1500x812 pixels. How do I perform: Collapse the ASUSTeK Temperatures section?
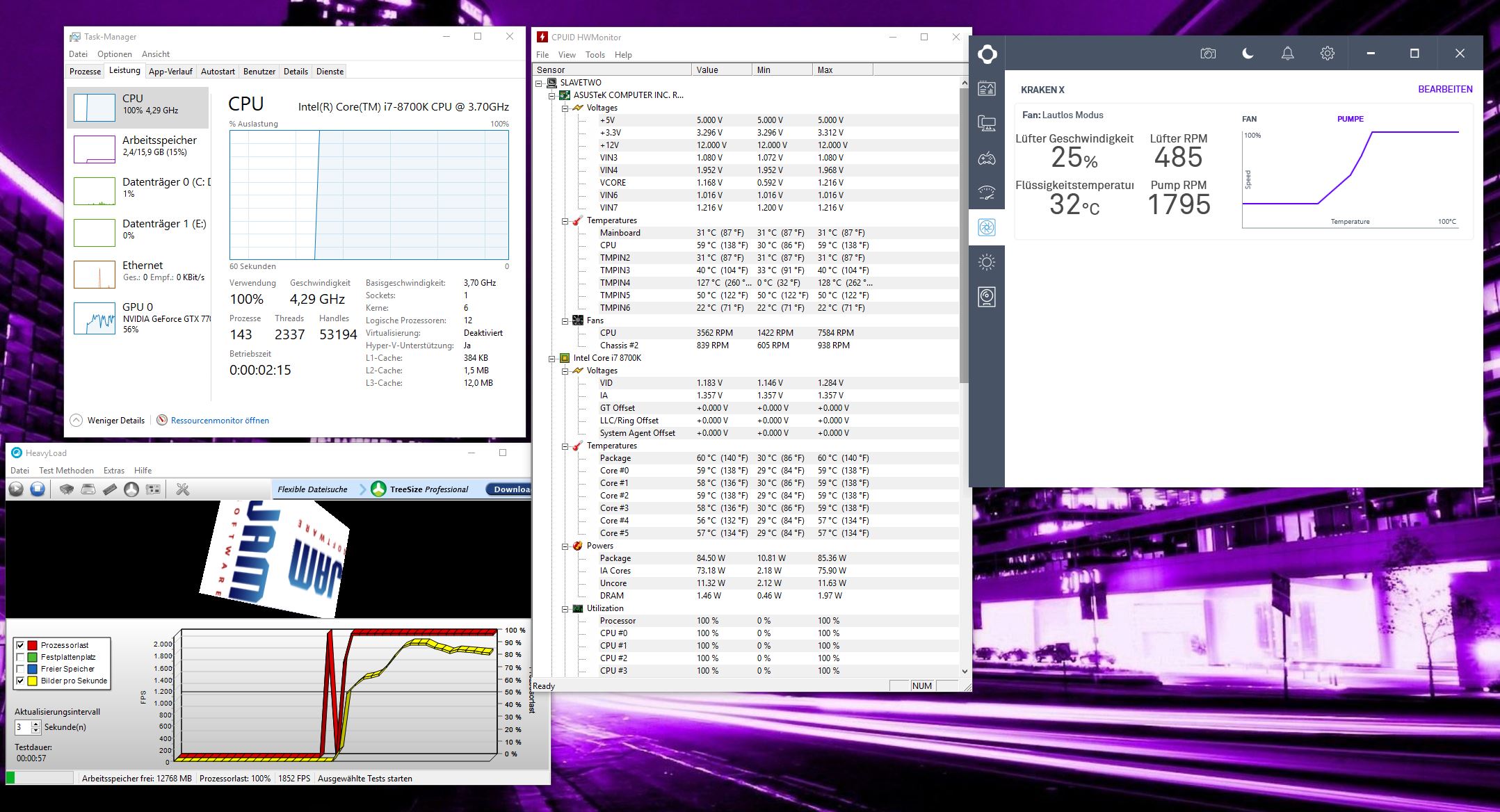click(x=565, y=220)
